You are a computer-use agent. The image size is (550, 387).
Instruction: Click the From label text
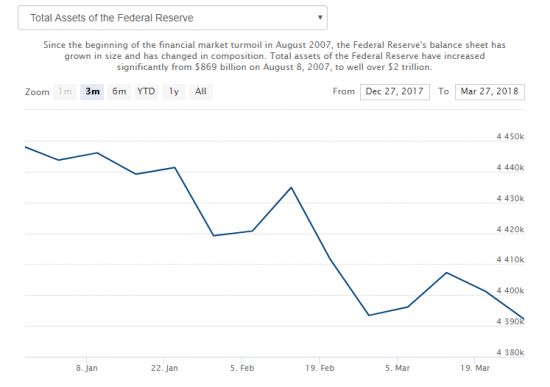click(344, 92)
